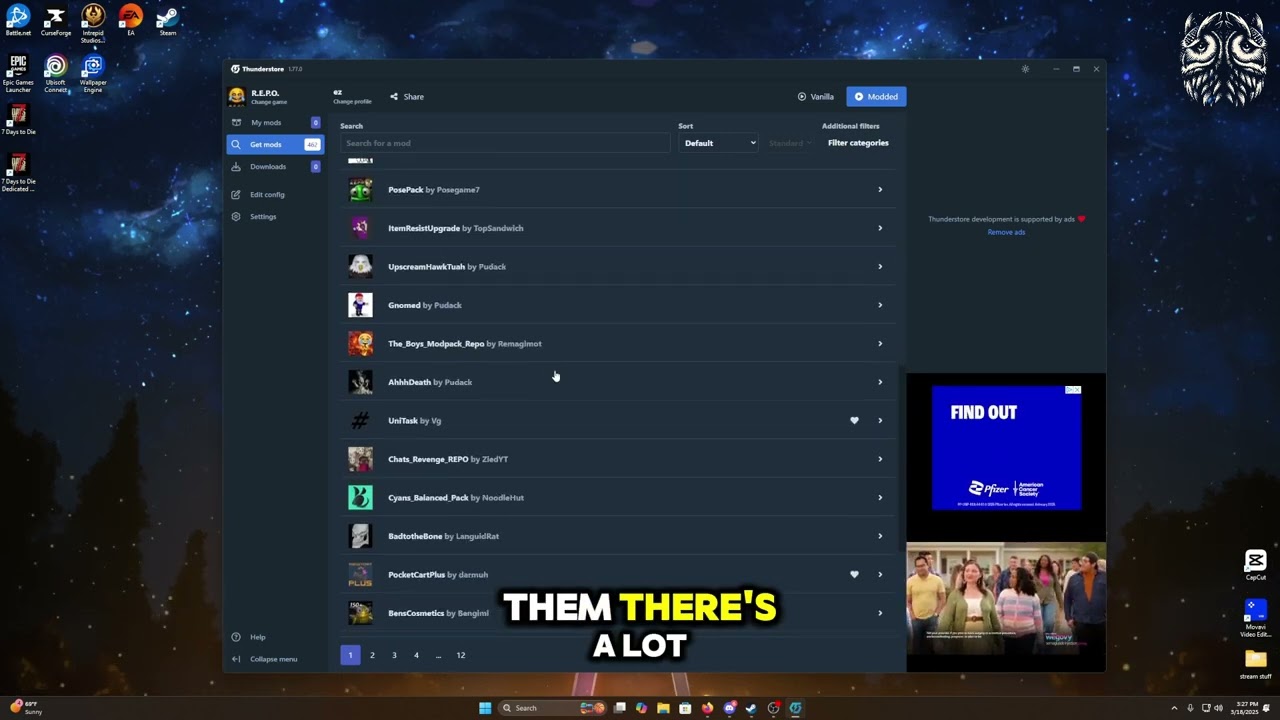Expand the Chats_Revenge_REPO row chevron
The width and height of the screenshot is (1280, 720).
point(880,459)
